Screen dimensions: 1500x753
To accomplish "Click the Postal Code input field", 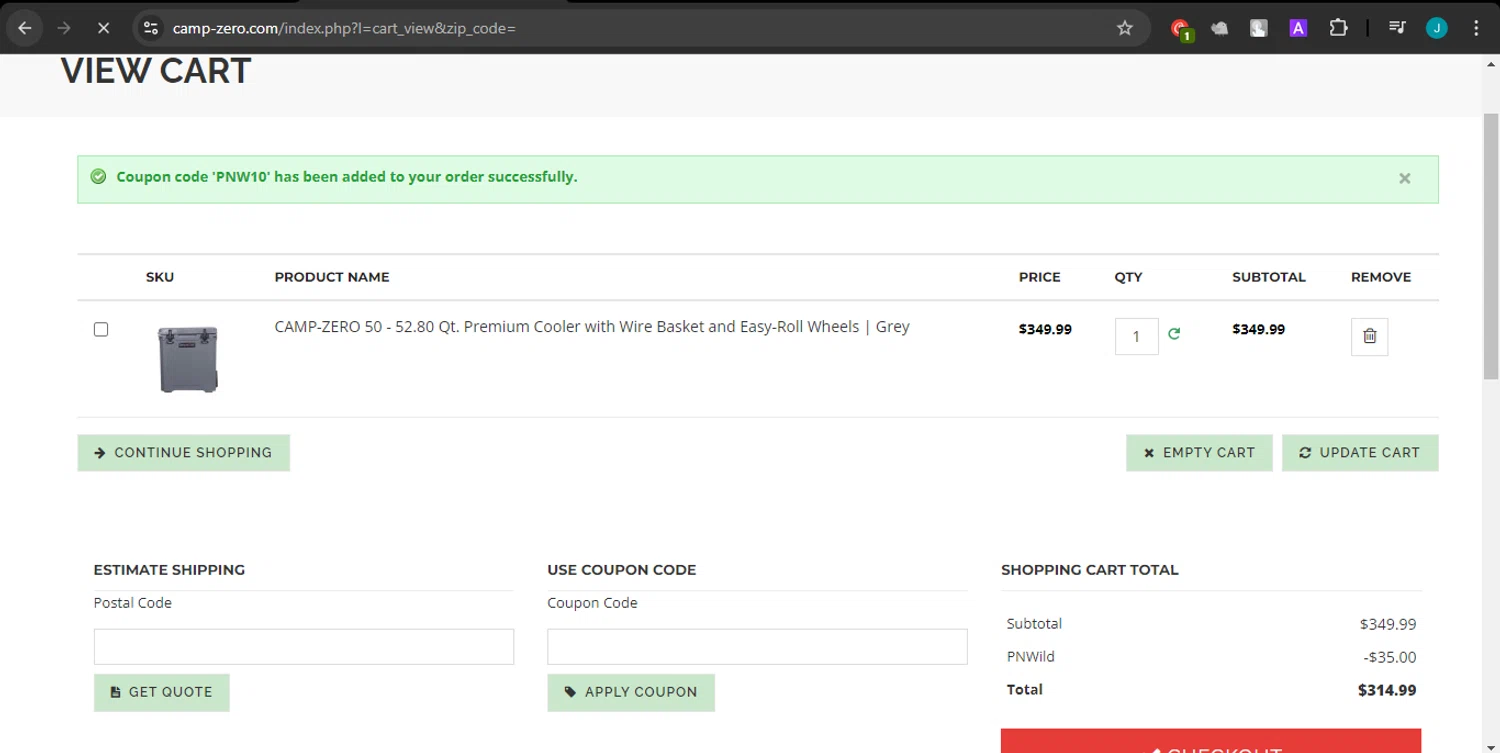I will (304, 647).
